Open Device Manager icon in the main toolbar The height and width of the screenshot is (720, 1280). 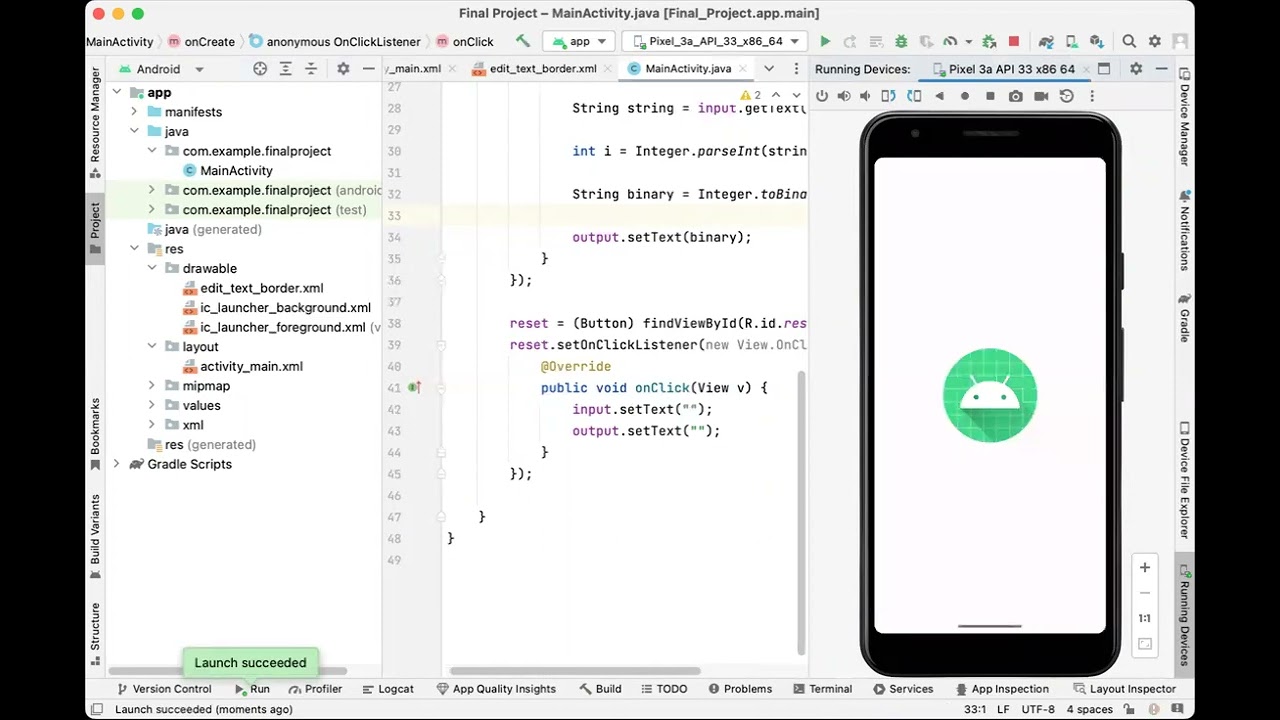click(1072, 41)
